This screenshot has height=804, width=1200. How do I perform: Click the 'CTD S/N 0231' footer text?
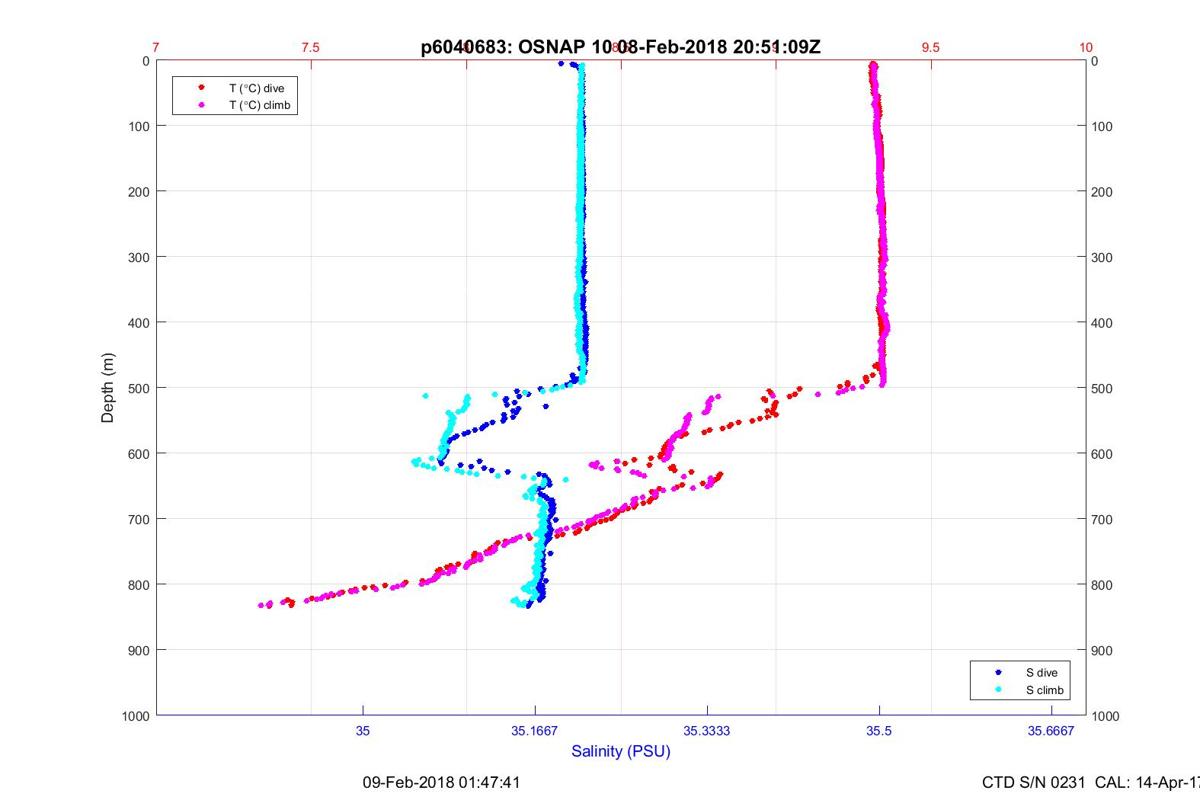(x=1032, y=782)
